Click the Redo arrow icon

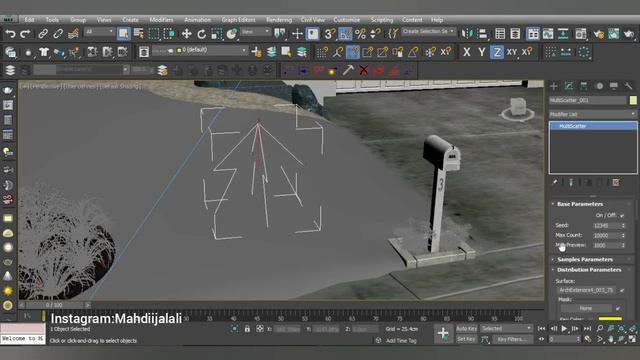coord(25,33)
